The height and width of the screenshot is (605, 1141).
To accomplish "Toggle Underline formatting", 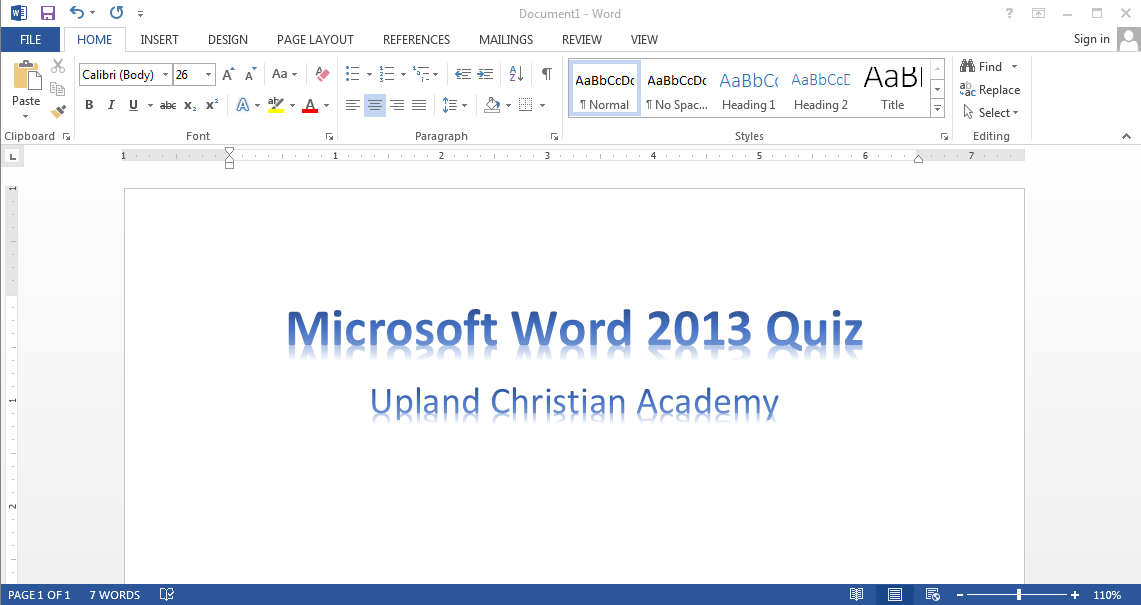I will click(133, 106).
